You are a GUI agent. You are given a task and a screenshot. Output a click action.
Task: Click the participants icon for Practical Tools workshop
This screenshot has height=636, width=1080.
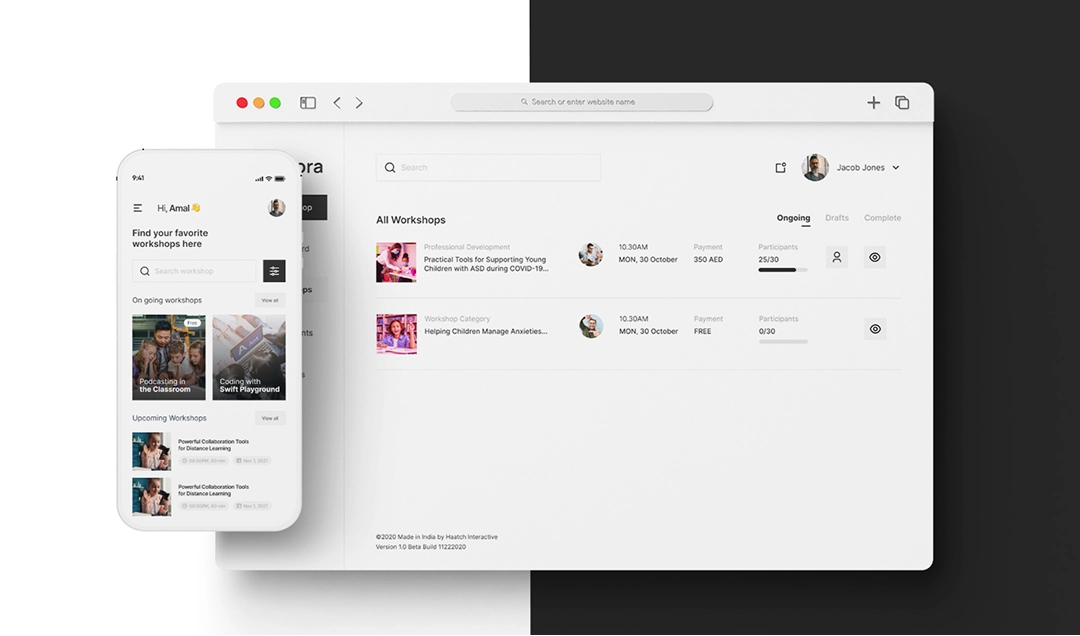click(x=837, y=257)
